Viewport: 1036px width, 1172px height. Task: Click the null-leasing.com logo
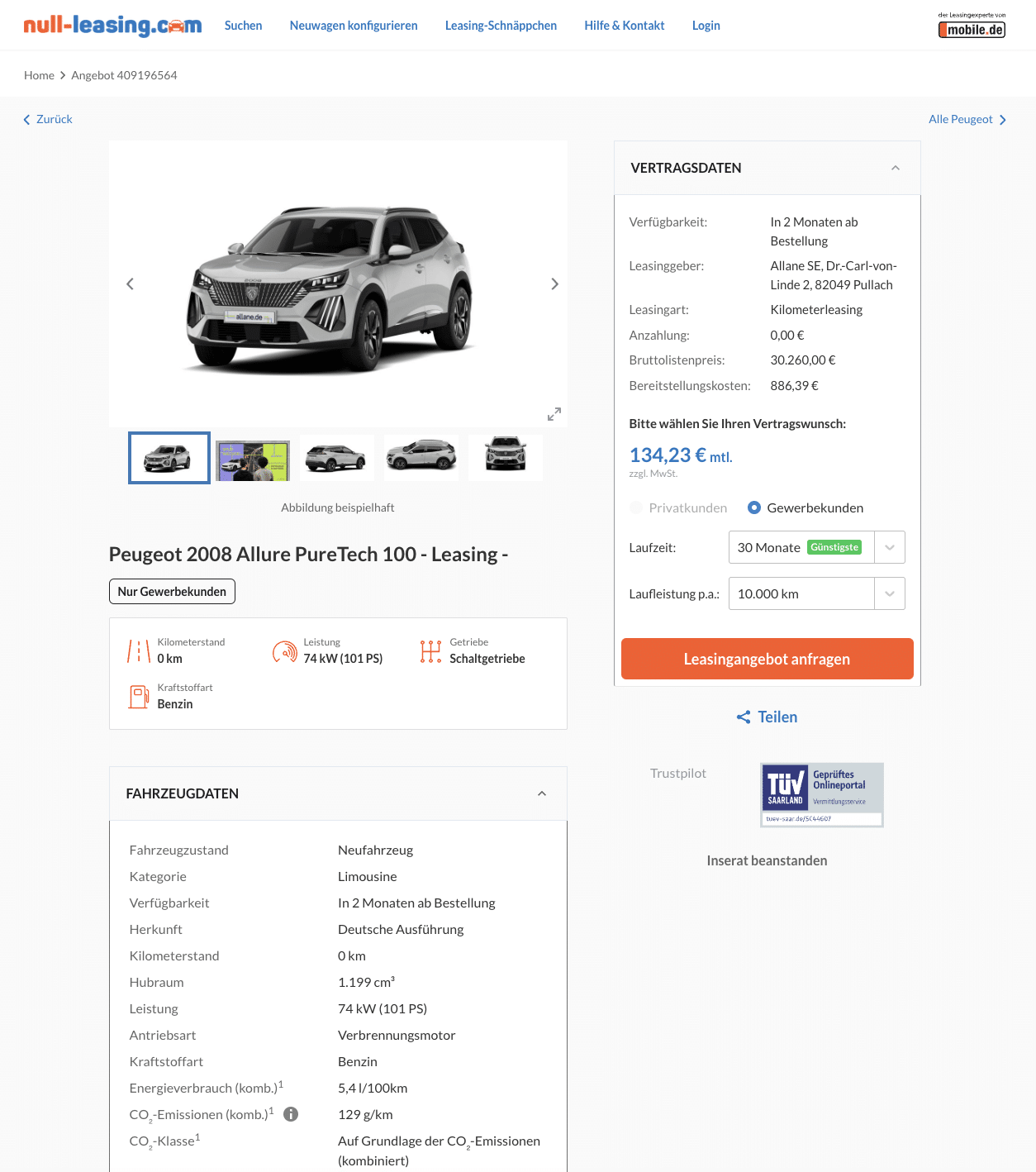pos(112,26)
